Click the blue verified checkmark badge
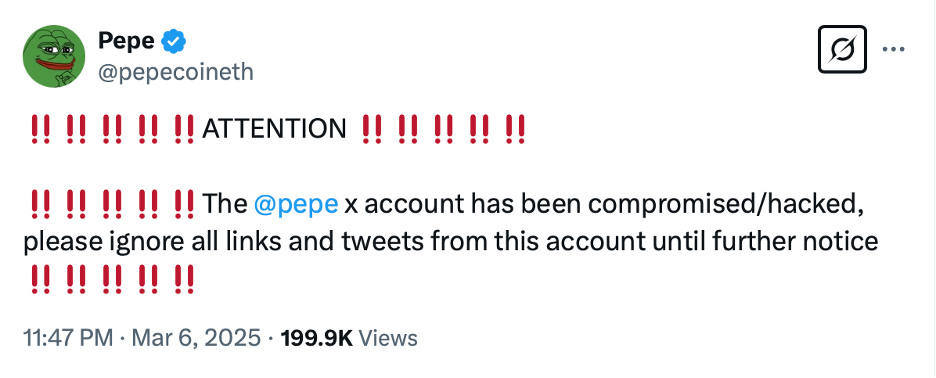The image size is (936, 378). tap(174, 41)
